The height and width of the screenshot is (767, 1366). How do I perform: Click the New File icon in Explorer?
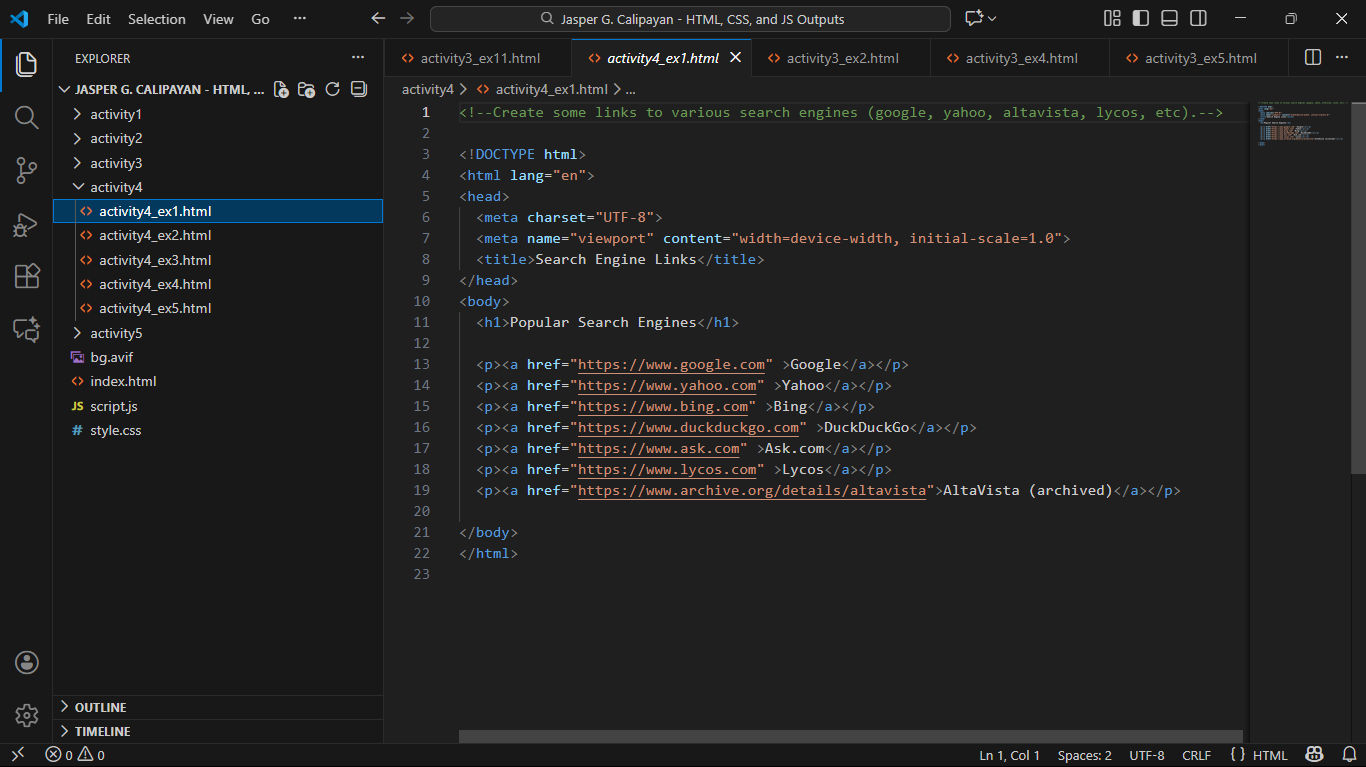pos(281,89)
